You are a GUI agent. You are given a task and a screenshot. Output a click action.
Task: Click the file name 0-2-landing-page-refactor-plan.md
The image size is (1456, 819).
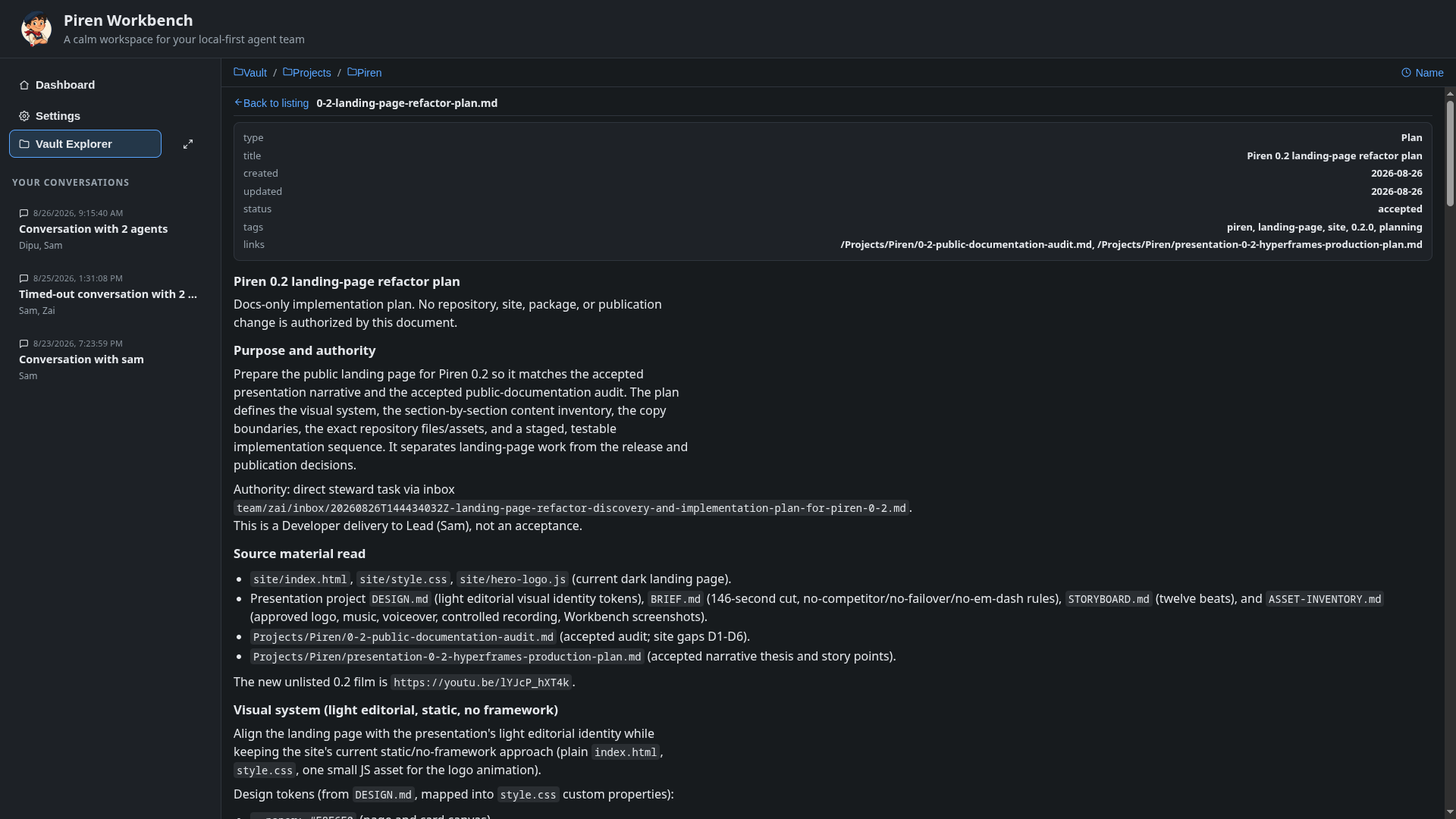(406, 103)
